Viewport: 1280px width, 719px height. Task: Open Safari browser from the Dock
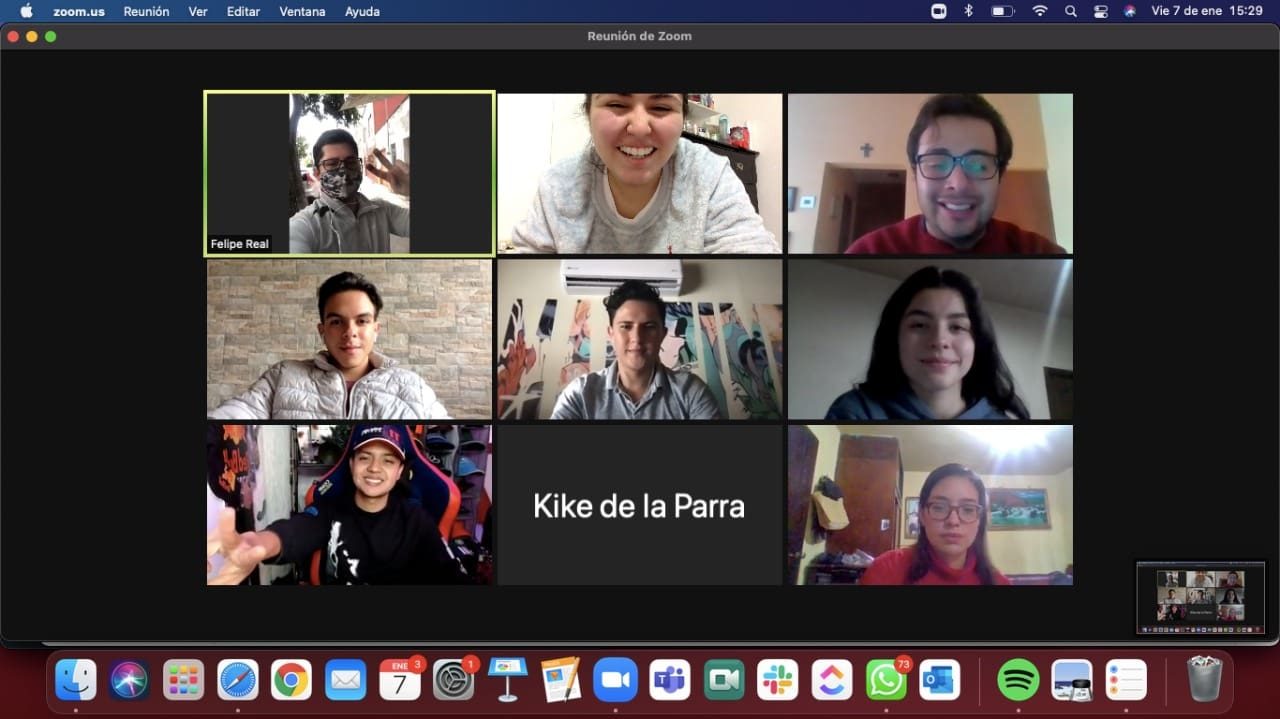pos(238,680)
